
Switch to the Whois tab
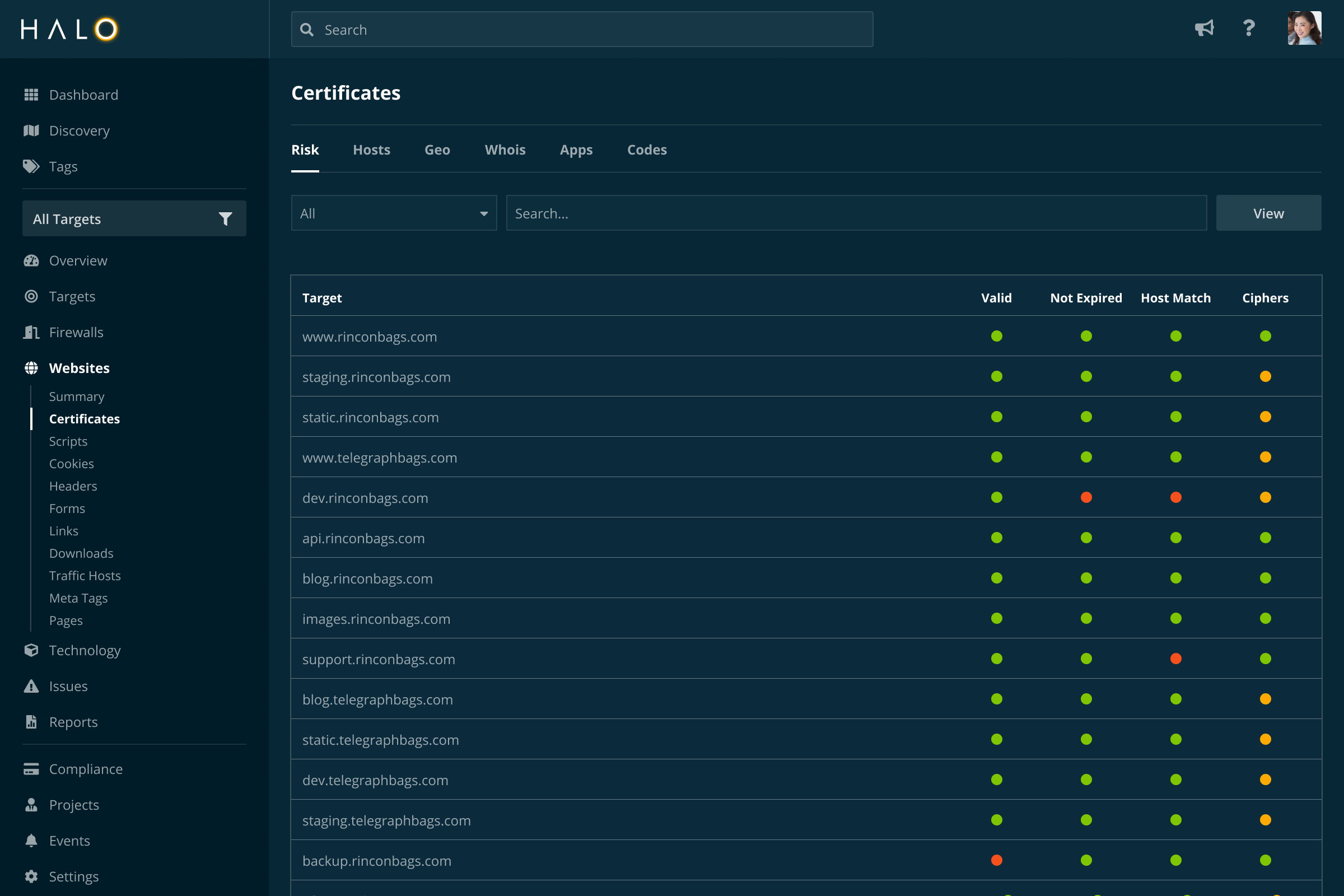click(x=505, y=150)
